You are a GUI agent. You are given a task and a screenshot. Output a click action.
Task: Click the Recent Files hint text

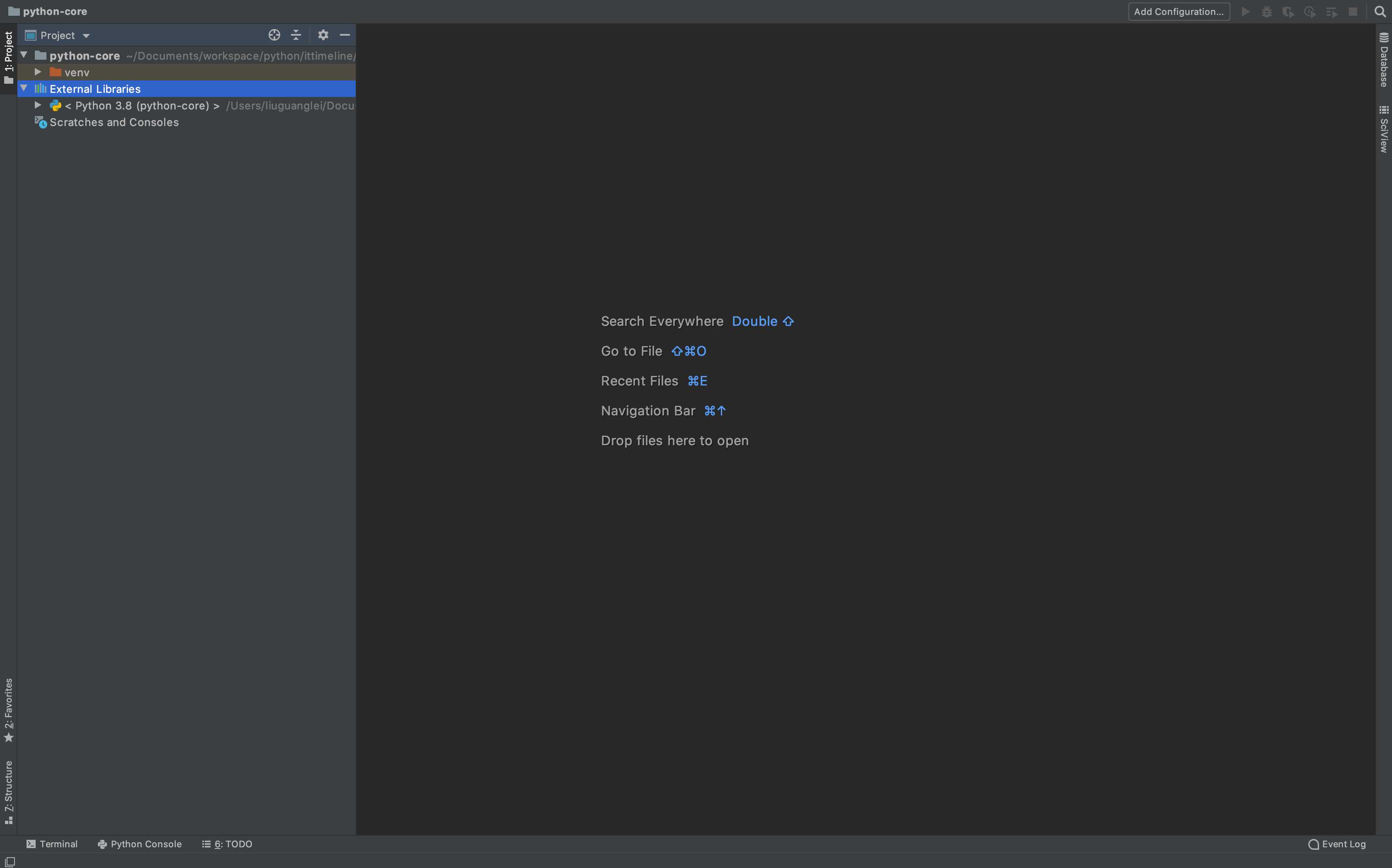[x=640, y=381]
